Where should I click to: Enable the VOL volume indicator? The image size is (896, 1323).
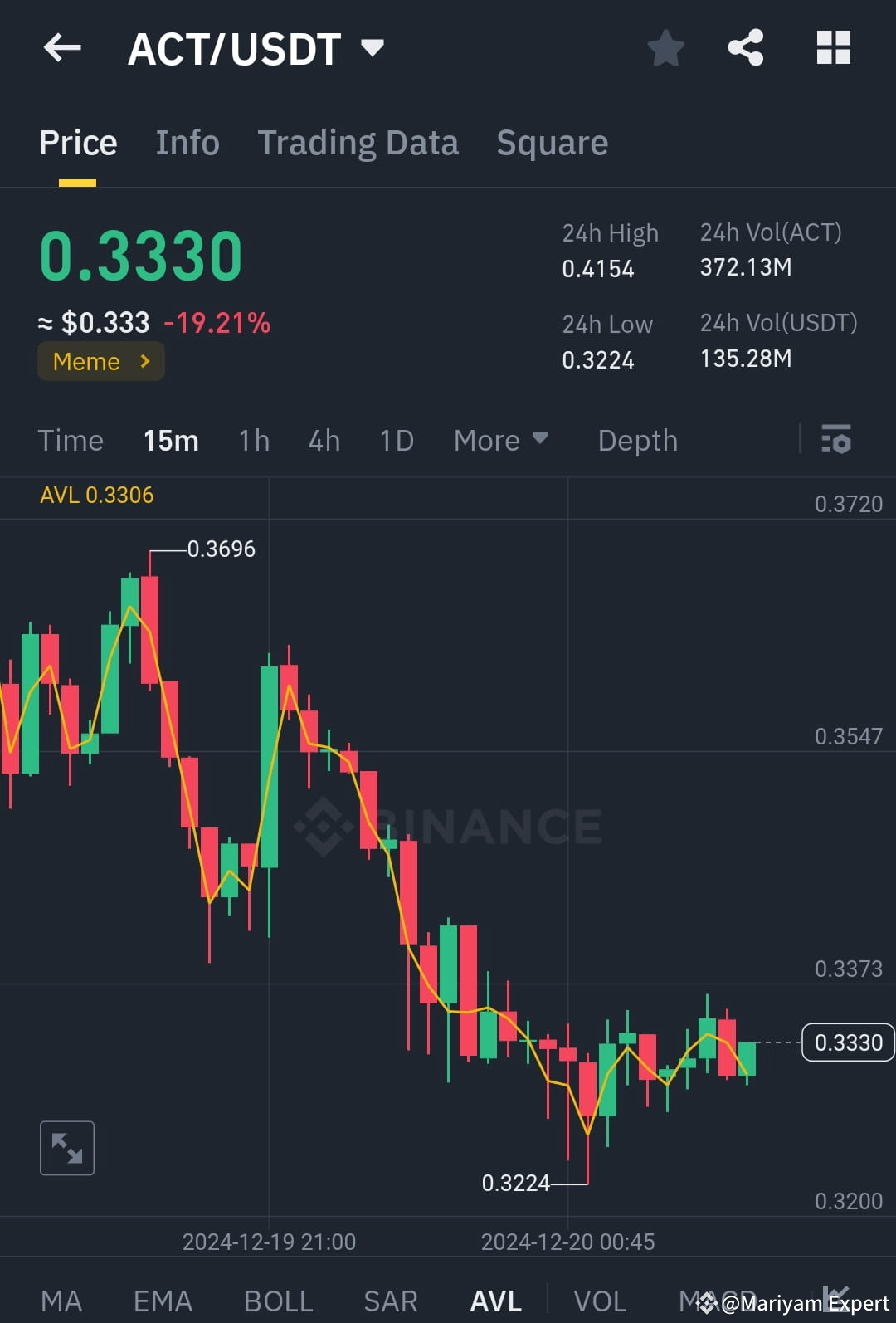coord(601,1299)
